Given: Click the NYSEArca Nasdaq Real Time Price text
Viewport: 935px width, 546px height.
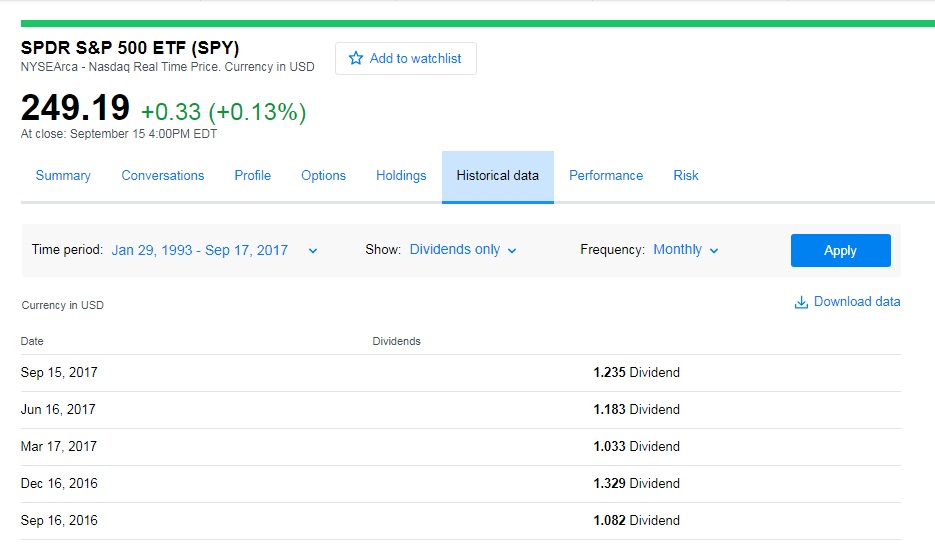Looking at the screenshot, I should (168, 67).
